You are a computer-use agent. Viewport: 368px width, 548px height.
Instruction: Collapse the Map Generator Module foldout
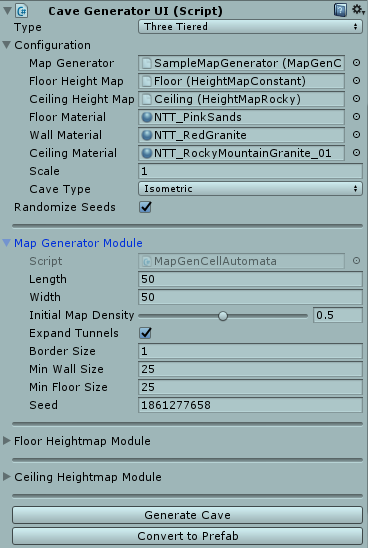(x=7, y=243)
